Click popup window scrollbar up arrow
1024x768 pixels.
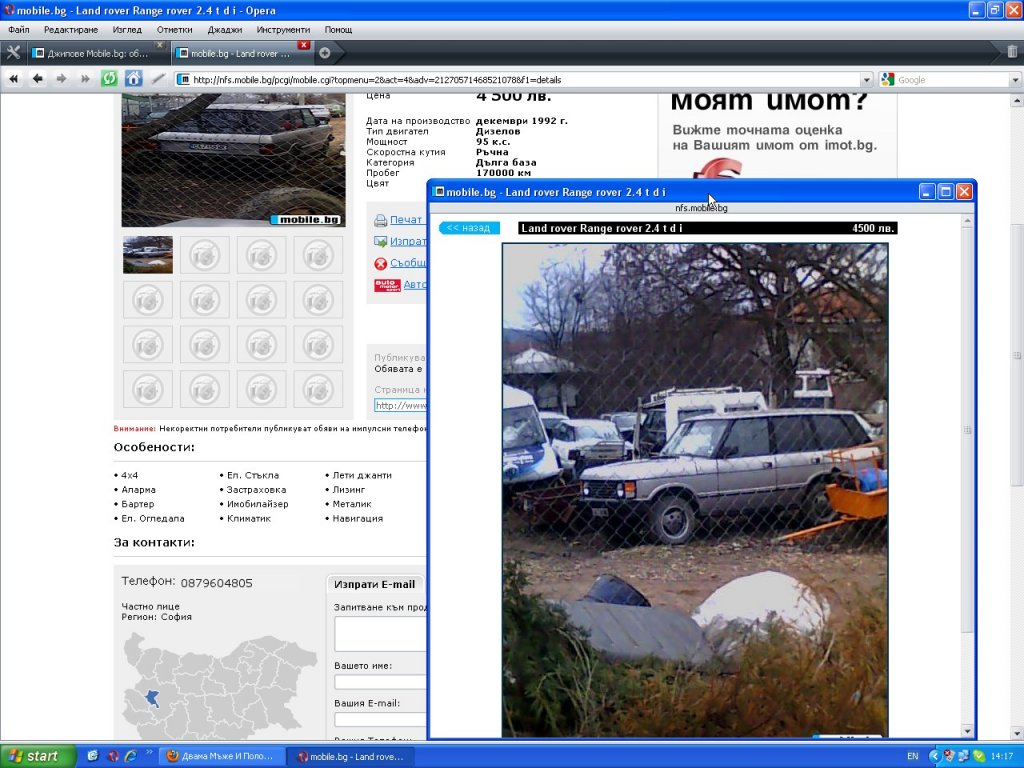(967, 221)
